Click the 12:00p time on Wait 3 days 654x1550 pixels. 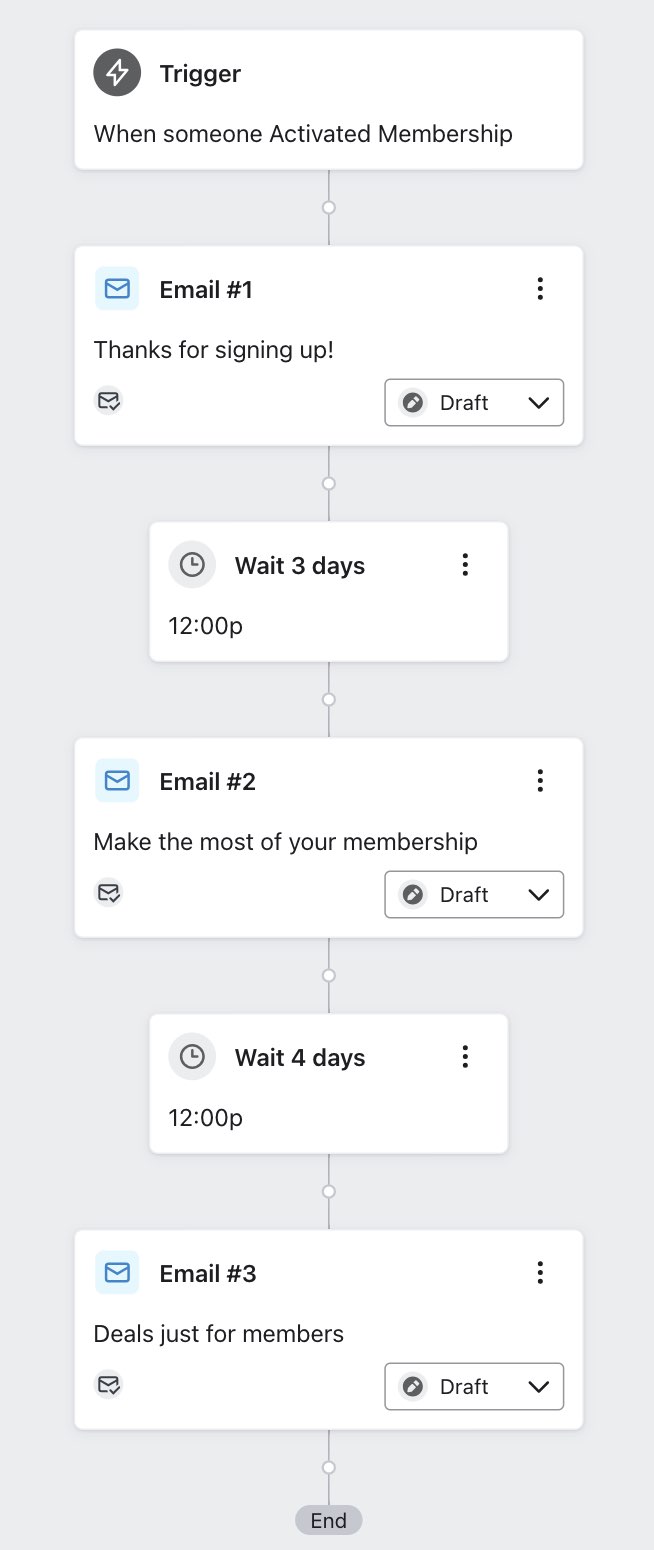click(x=205, y=625)
